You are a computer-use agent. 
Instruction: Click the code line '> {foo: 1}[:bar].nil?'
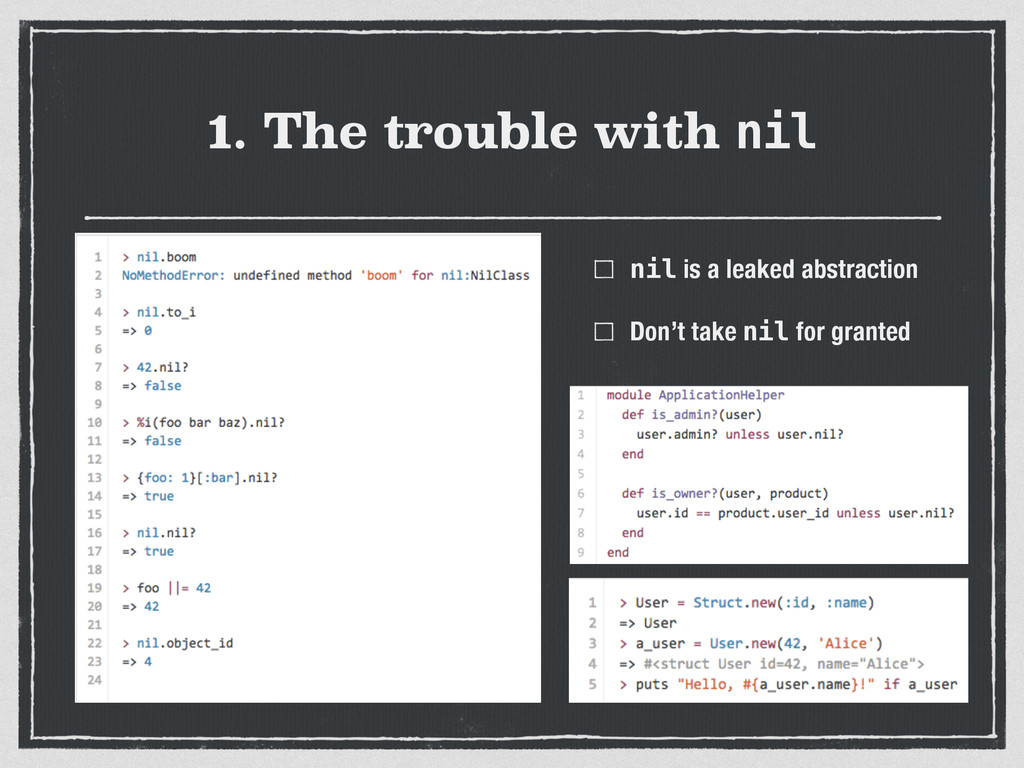pos(200,477)
